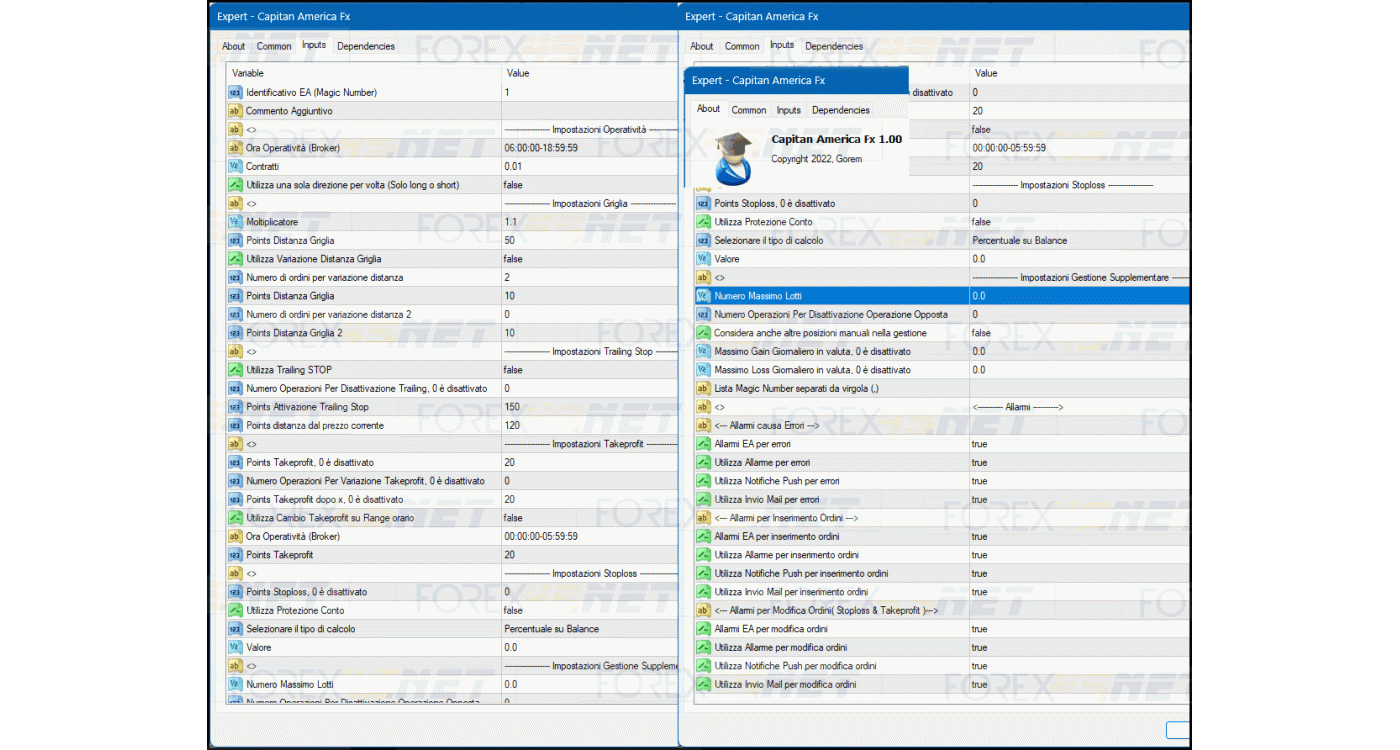Click the Utilizza Trailing STOP boolean icon

pyautogui.click(x=235, y=370)
